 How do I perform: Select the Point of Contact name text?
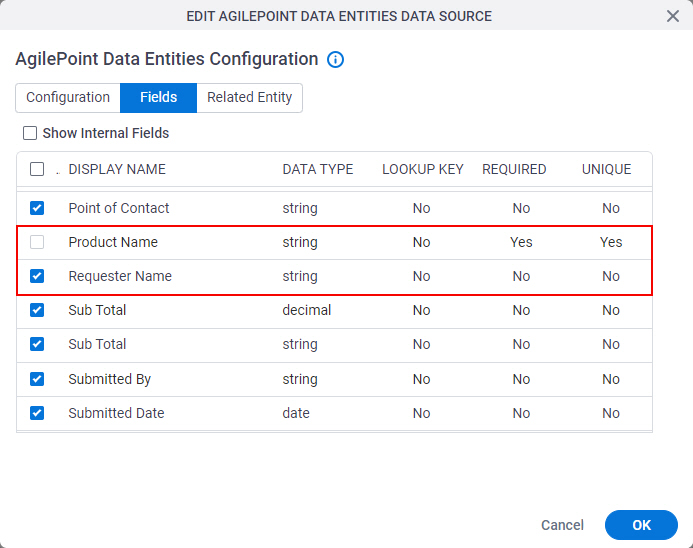pyautogui.click(x=118, y=208)
